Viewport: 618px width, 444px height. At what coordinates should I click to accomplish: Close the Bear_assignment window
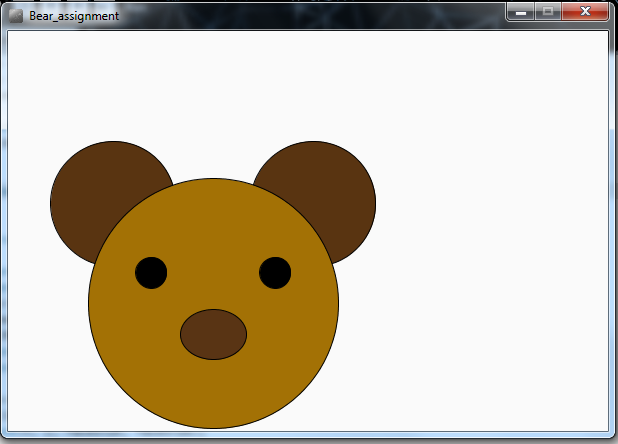pyautogui.click(x=585, y=12)
